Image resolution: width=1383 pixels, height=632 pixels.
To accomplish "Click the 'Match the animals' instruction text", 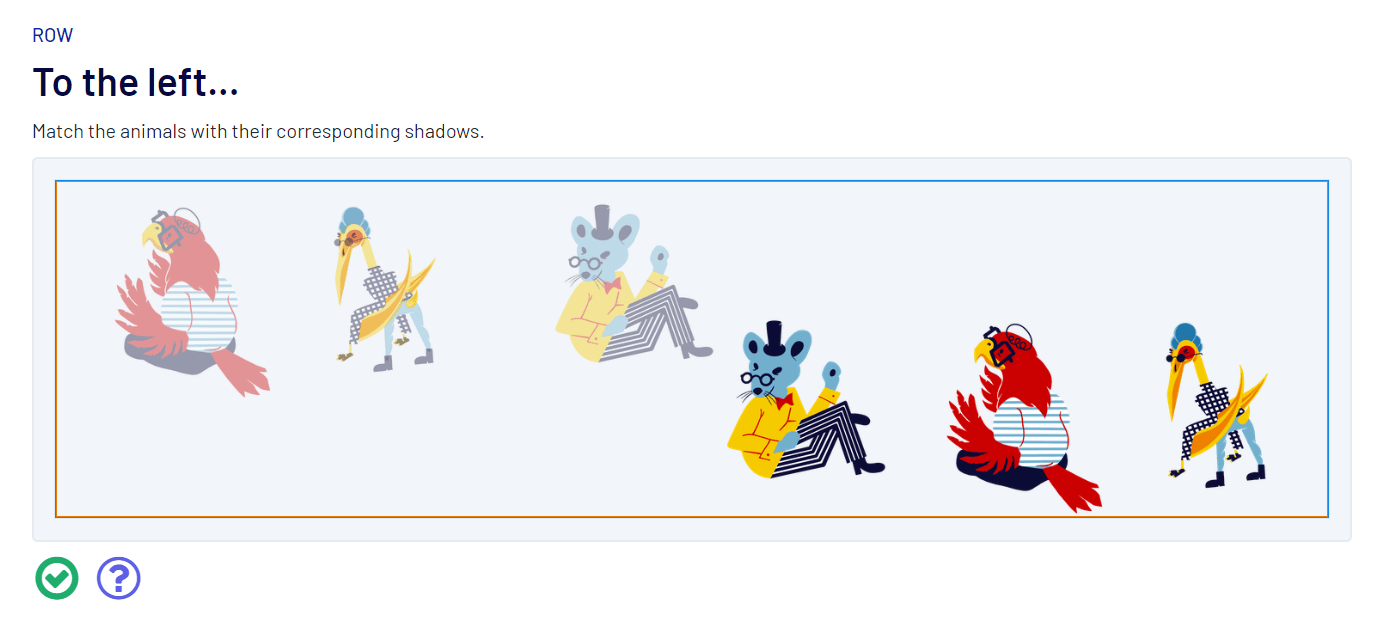I will click(x=258, y=131).
